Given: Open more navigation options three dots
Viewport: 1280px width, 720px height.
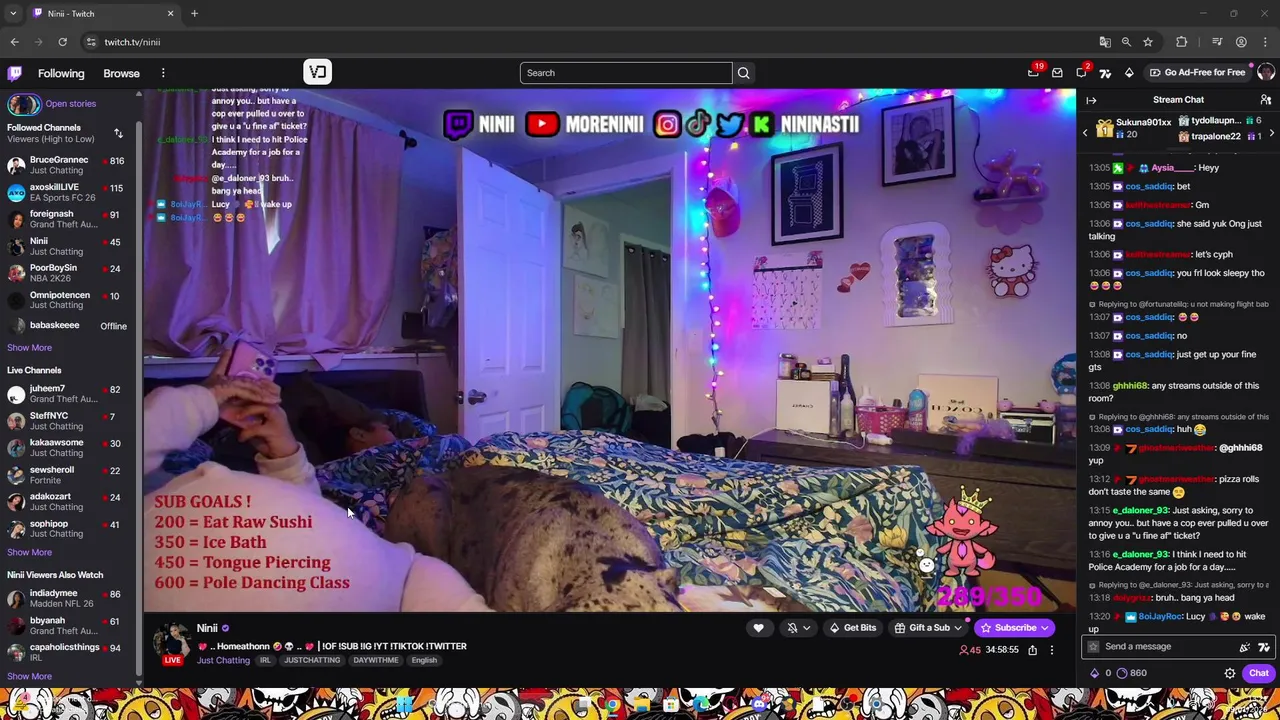Looking at the screenshot, I should 163,73.
